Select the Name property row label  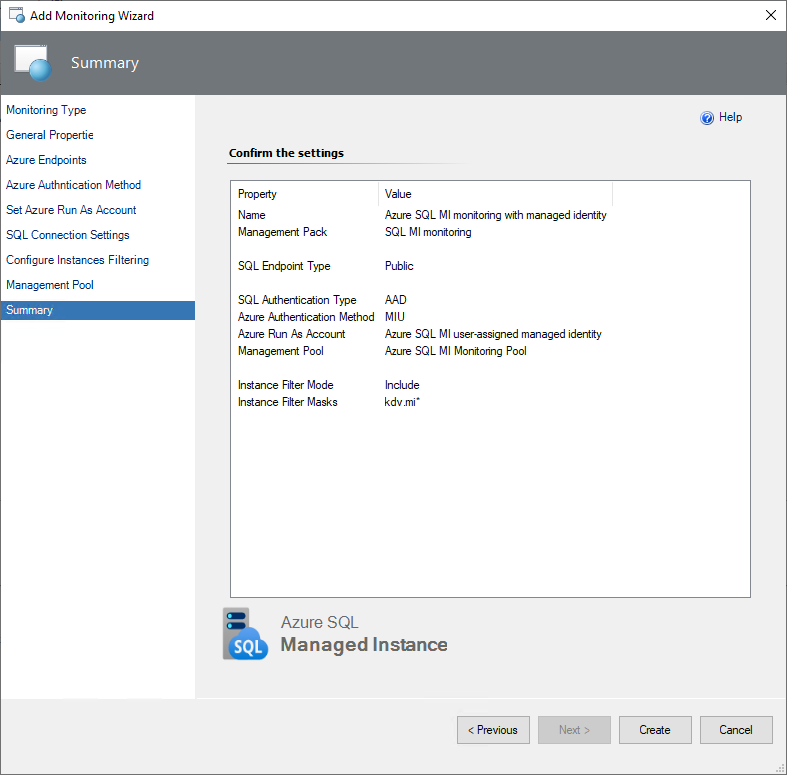tap(251, 215)
